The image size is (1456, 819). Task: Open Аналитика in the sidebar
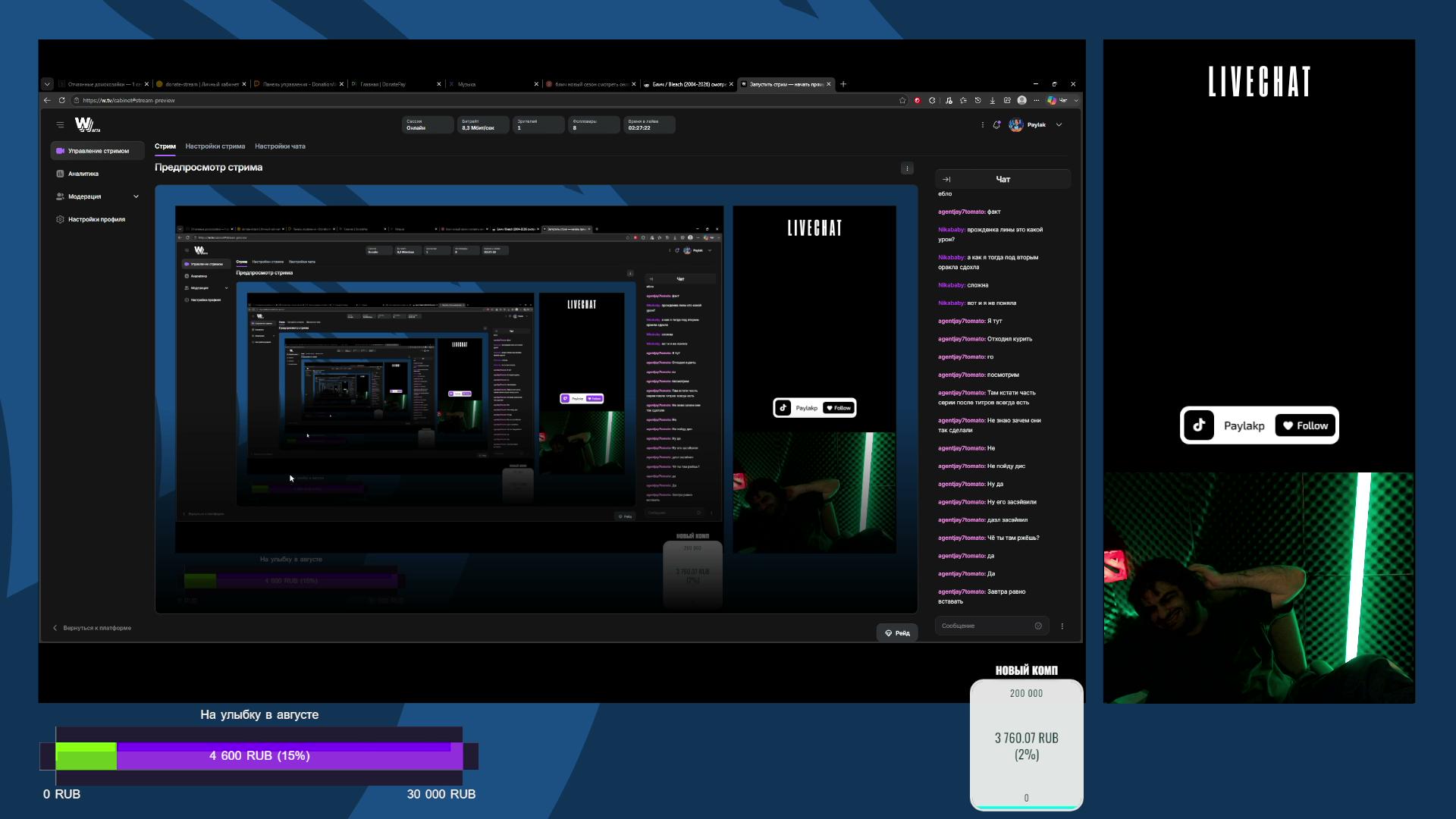(x=97, y=174)
